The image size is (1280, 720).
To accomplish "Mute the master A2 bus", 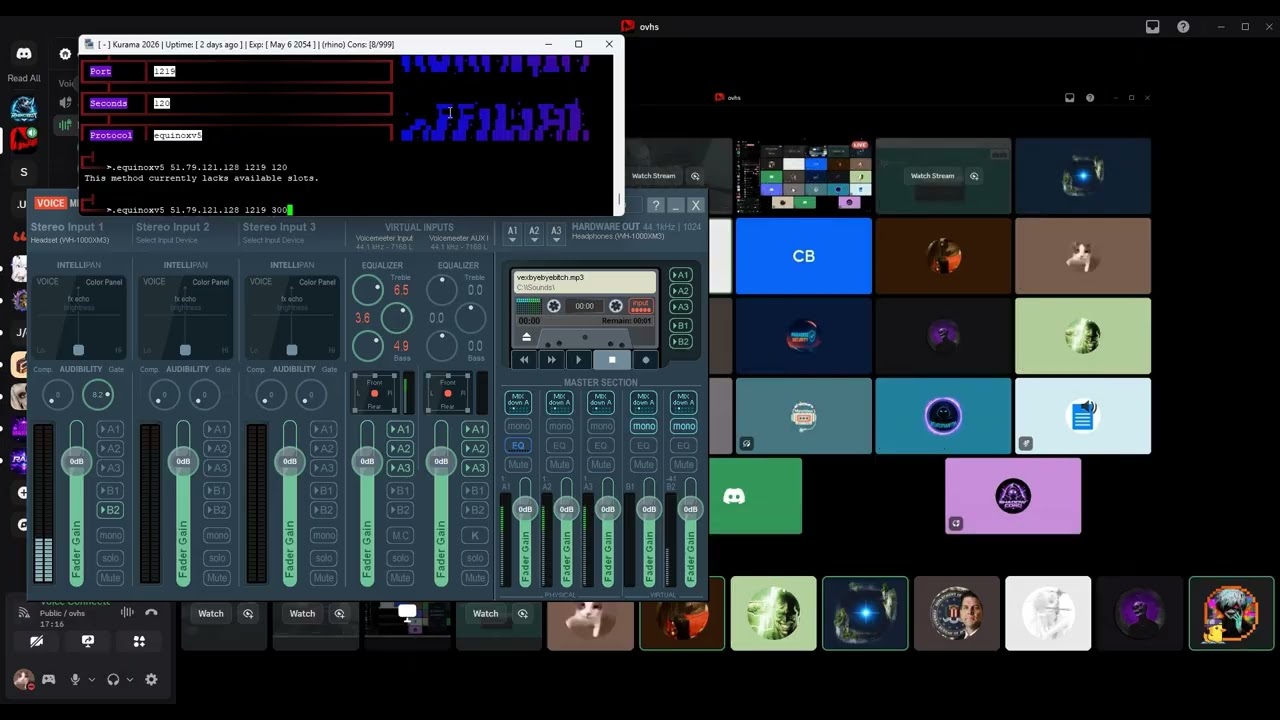I will pos(559,465).
